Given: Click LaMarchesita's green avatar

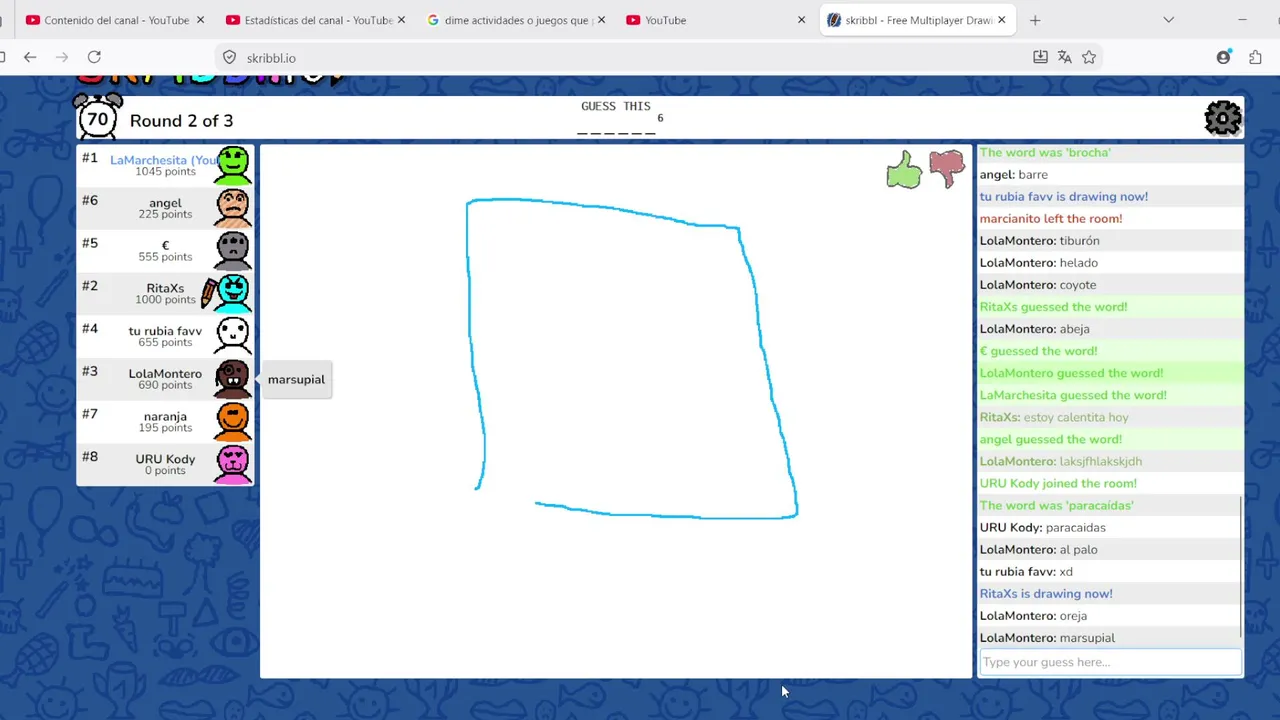Looking at the screenshot, I should [x=233, y=165].
